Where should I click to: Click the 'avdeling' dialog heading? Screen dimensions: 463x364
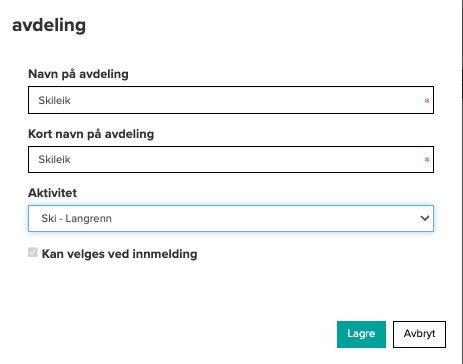click(x=49, y=26)
